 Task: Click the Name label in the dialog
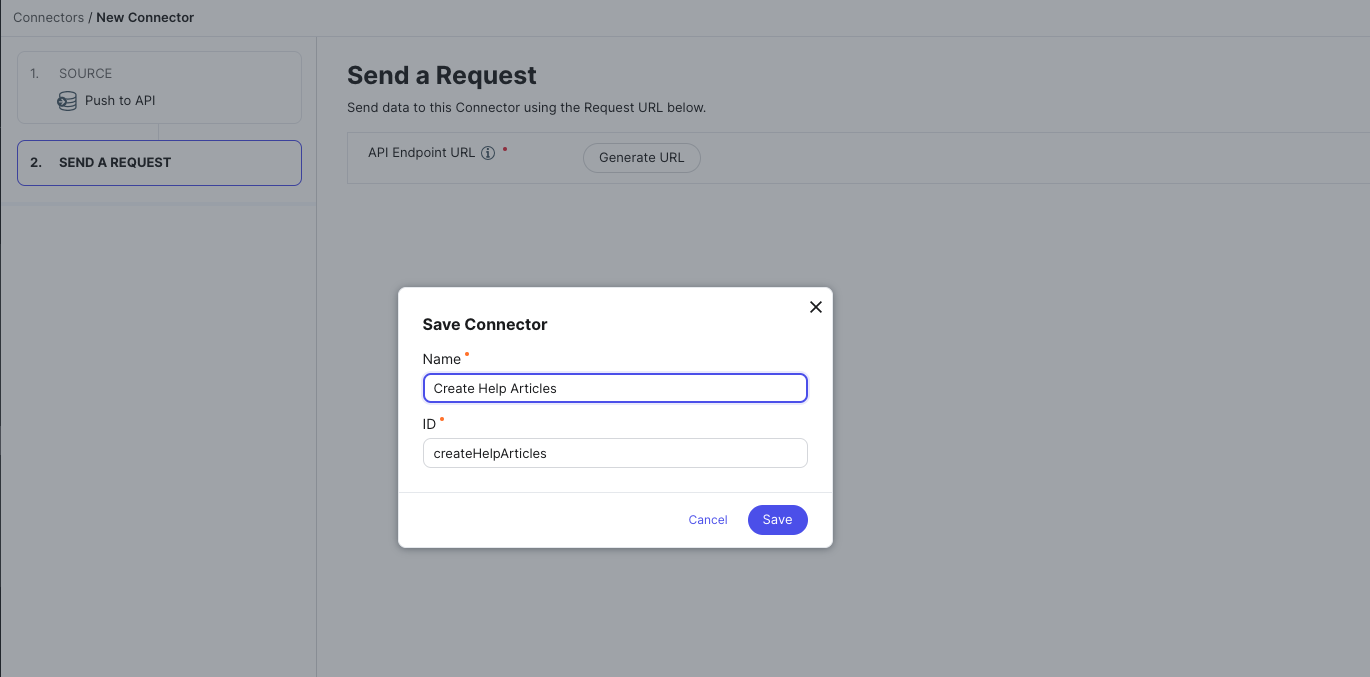point(442,359)
